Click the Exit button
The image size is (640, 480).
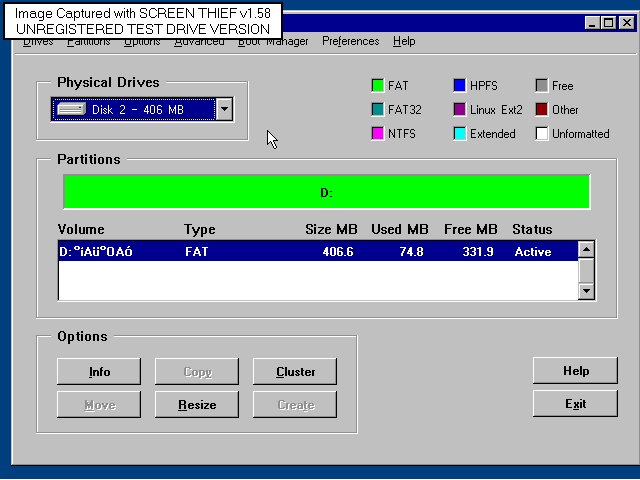tap(576, 403)
